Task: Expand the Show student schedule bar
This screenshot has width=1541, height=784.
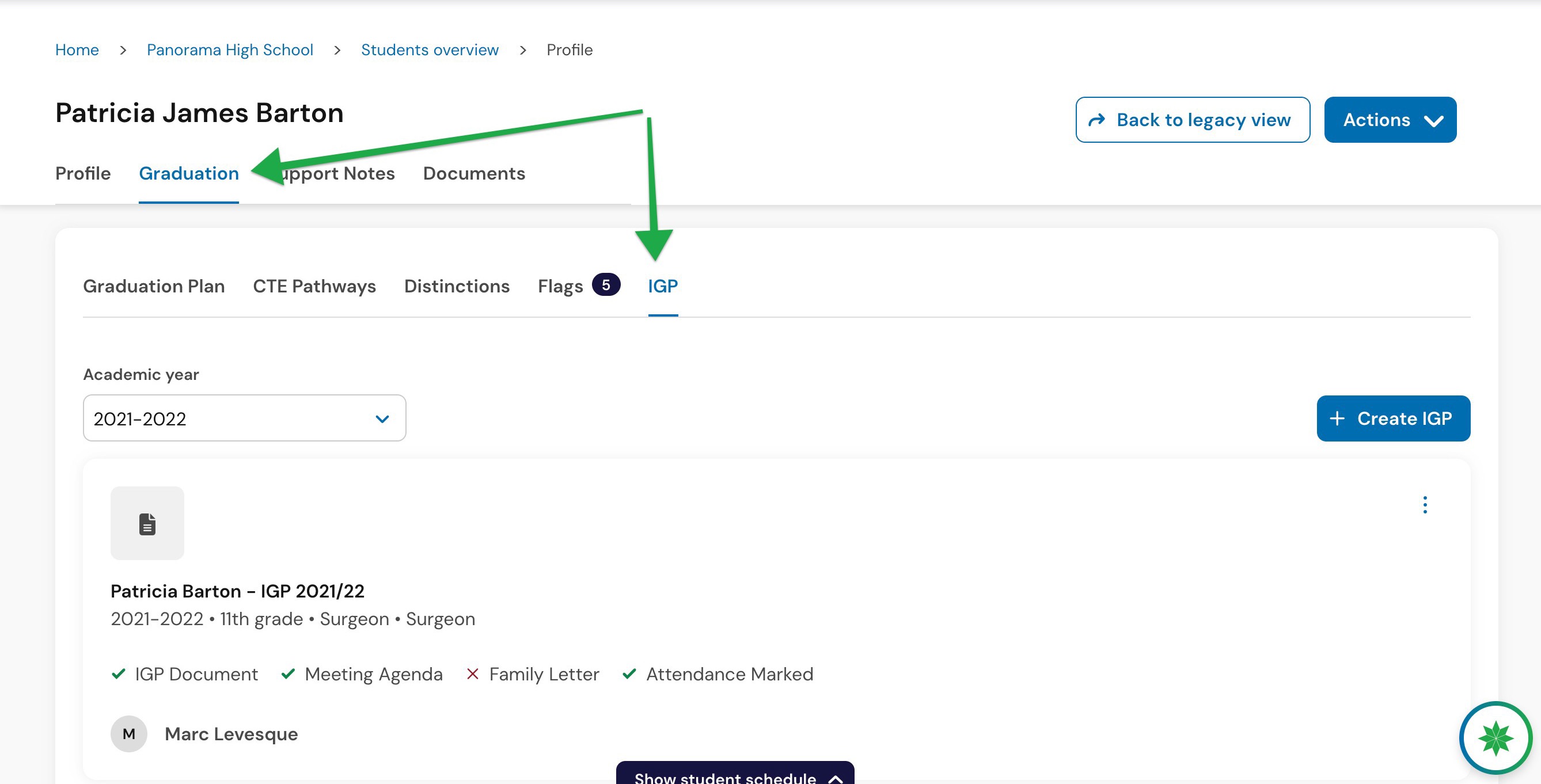Action: [x=735, y=773]
